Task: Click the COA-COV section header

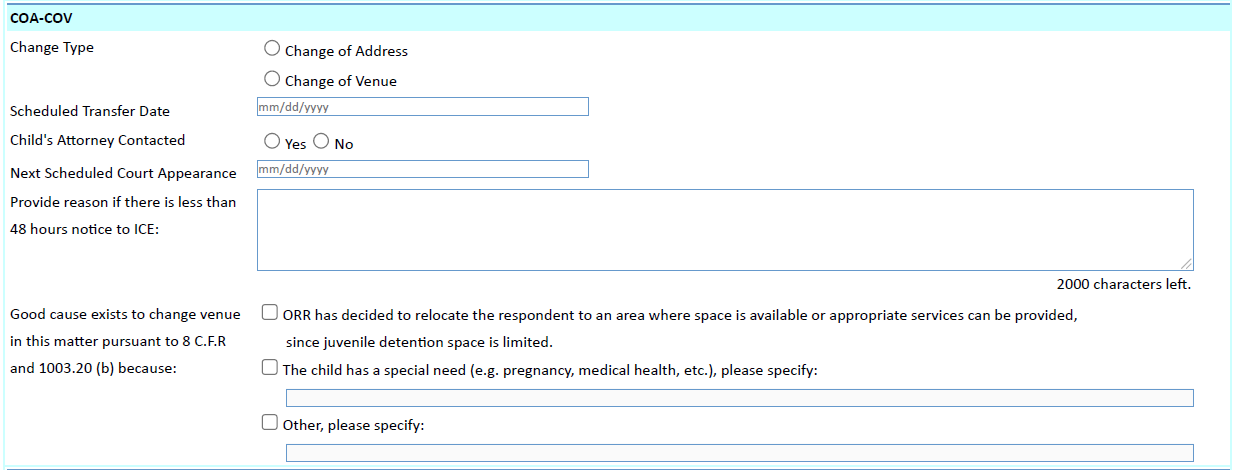Action: [x=42, y=18]
